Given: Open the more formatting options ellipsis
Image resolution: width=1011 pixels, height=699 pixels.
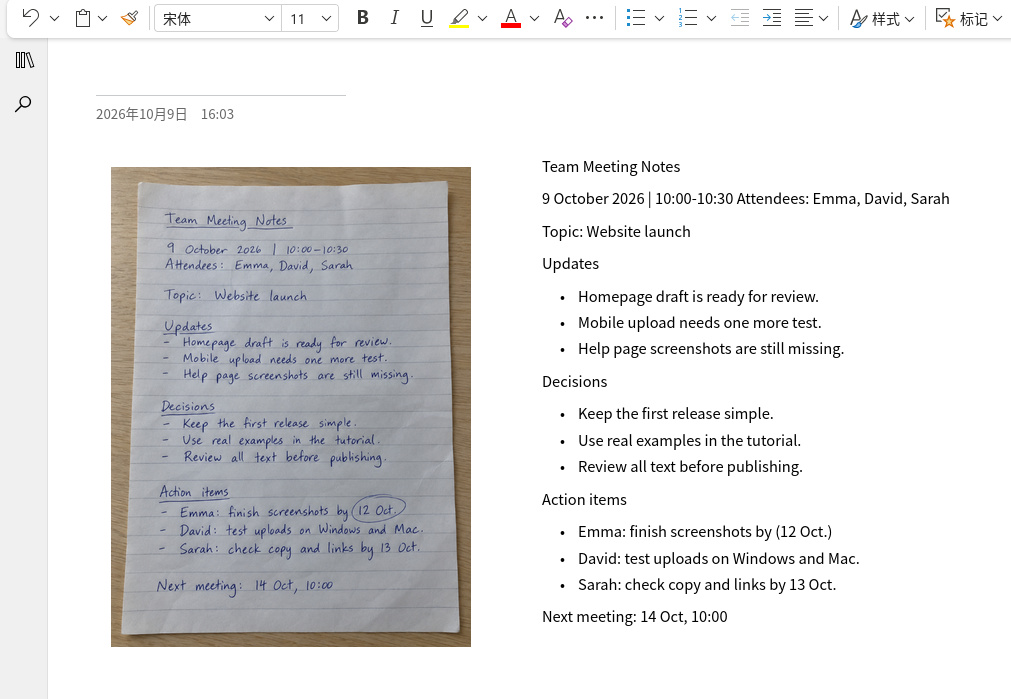Looking at the screenshot, I should click(594, 18).
